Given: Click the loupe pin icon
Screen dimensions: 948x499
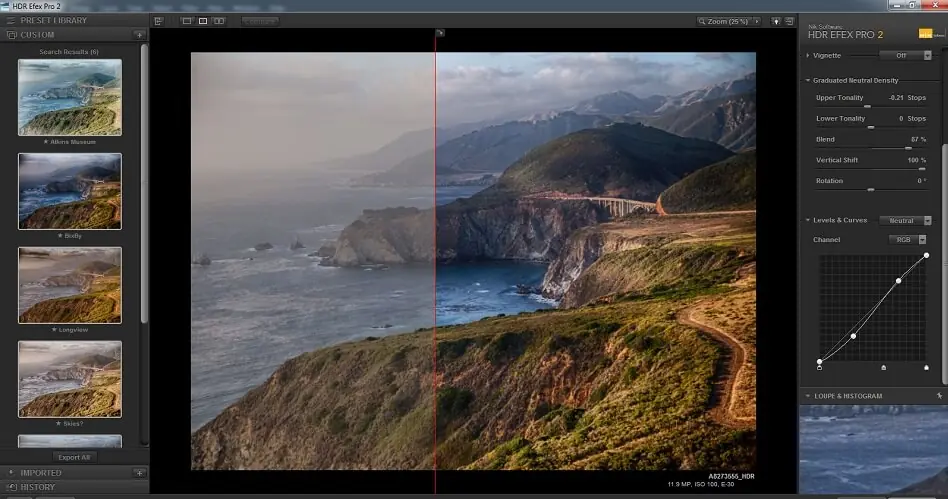Looking at the screenshot, I should pos(939,396).
